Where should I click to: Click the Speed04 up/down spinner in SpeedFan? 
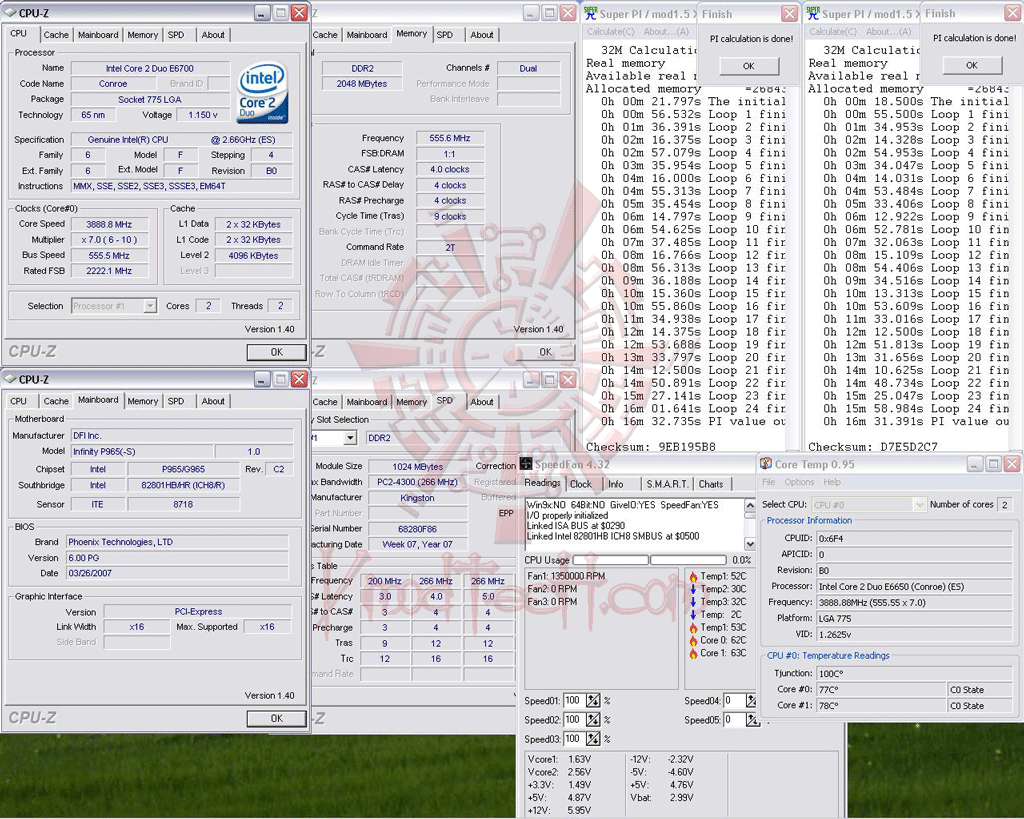(752, 701)
